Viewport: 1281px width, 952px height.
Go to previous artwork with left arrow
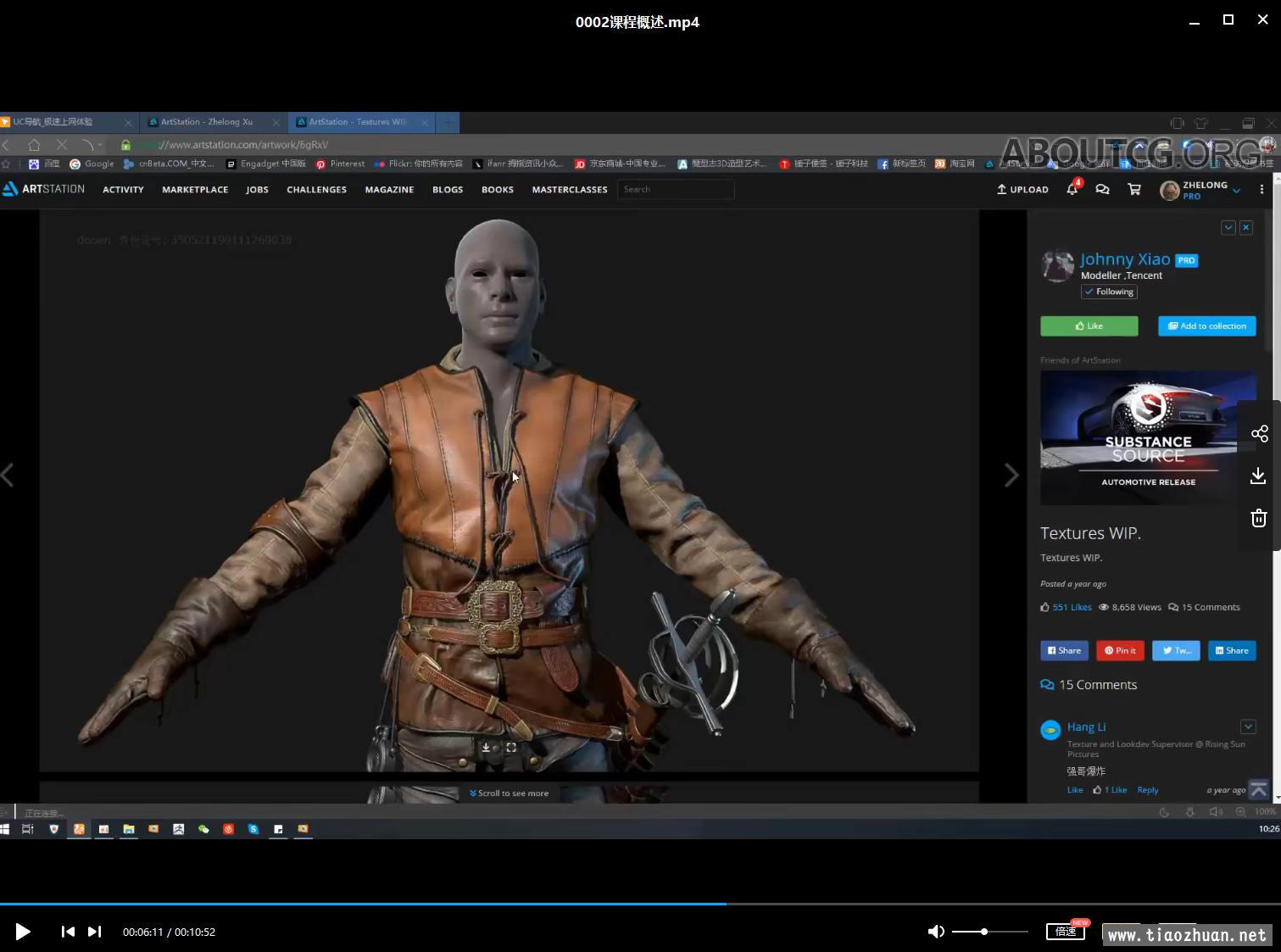pos(8,476)
